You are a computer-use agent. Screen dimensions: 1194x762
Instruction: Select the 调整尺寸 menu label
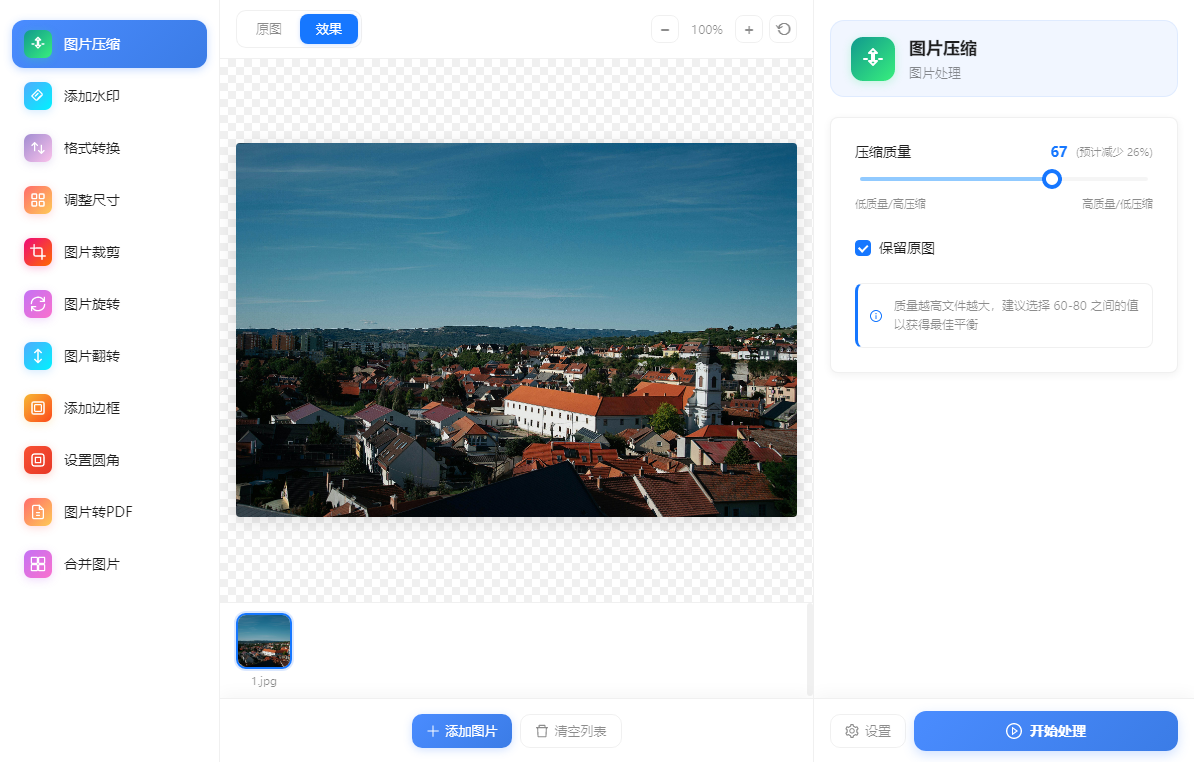click(x=92, y=200)
